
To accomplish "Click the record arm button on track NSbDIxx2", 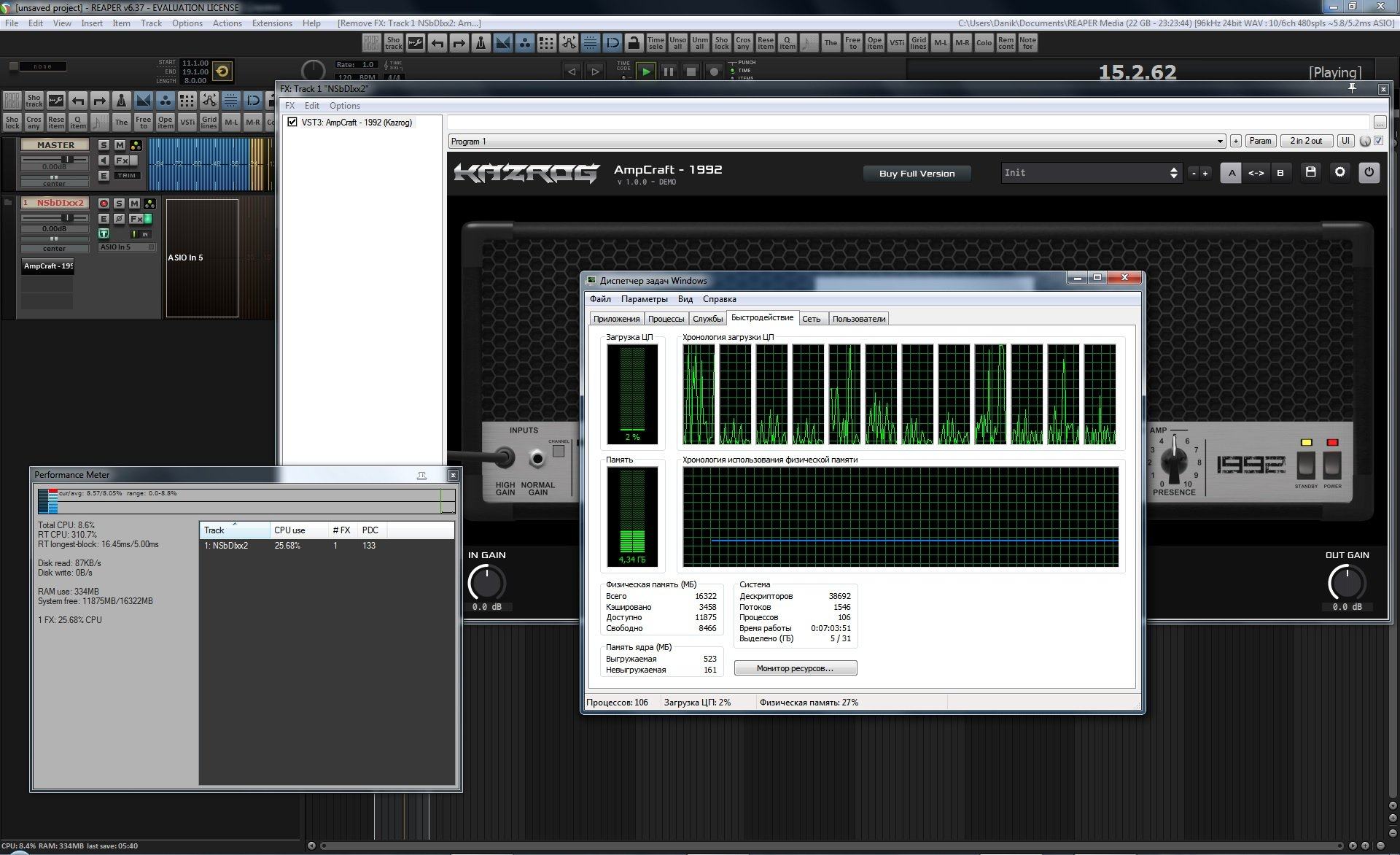I will (x=104, y=204).
